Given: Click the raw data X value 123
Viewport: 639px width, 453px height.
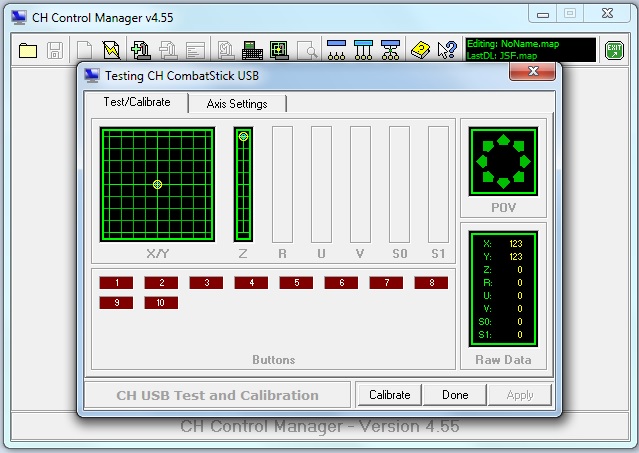Looking at the screenshot, I should click(516, 244).
